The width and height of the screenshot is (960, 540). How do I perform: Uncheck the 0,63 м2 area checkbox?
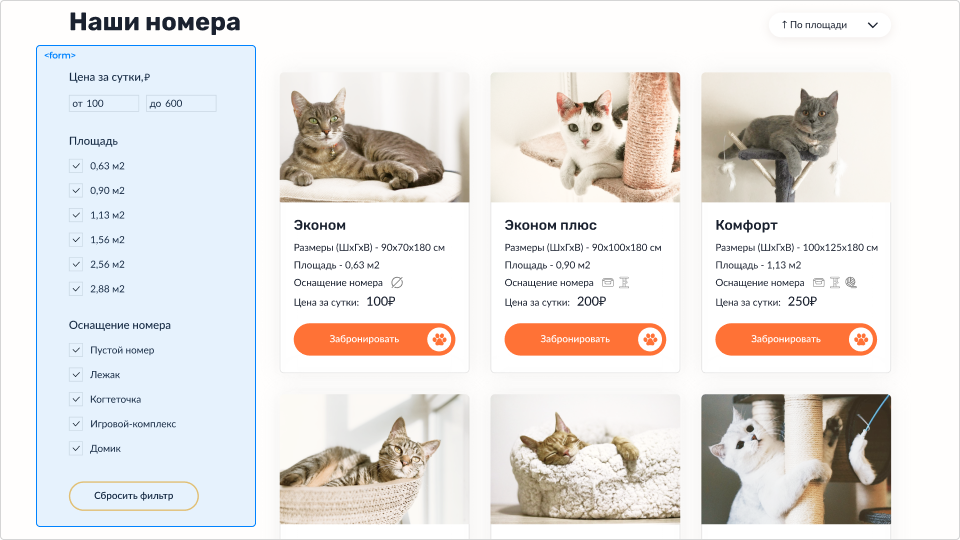(76, 166)
